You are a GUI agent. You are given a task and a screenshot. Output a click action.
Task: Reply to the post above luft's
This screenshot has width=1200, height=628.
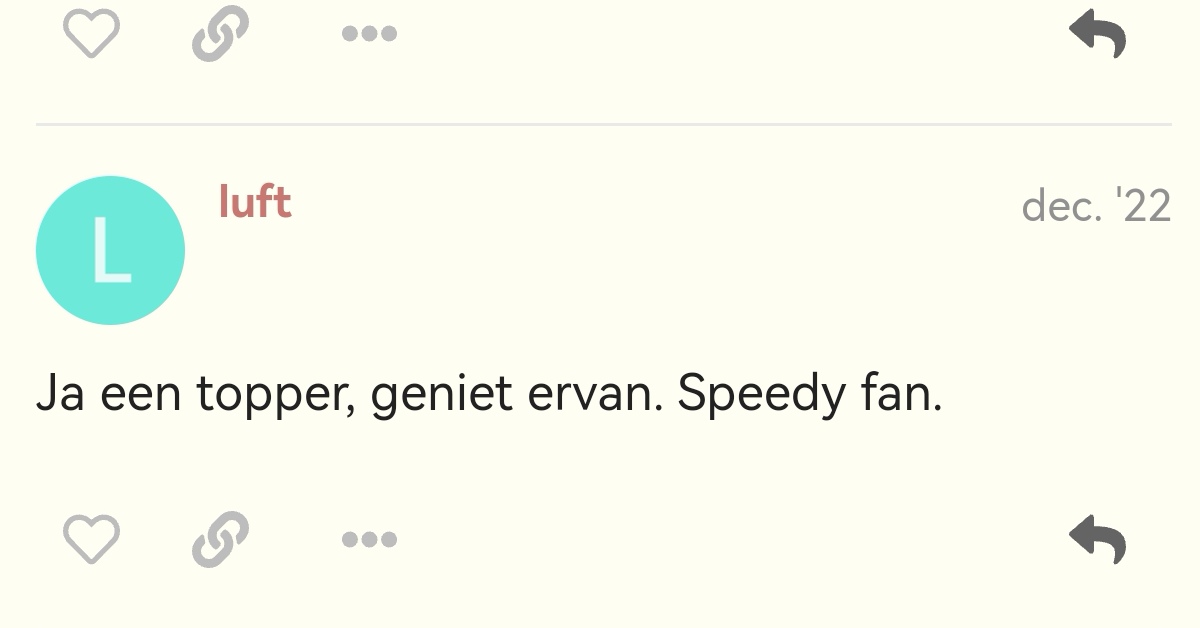pos(1098,33)
